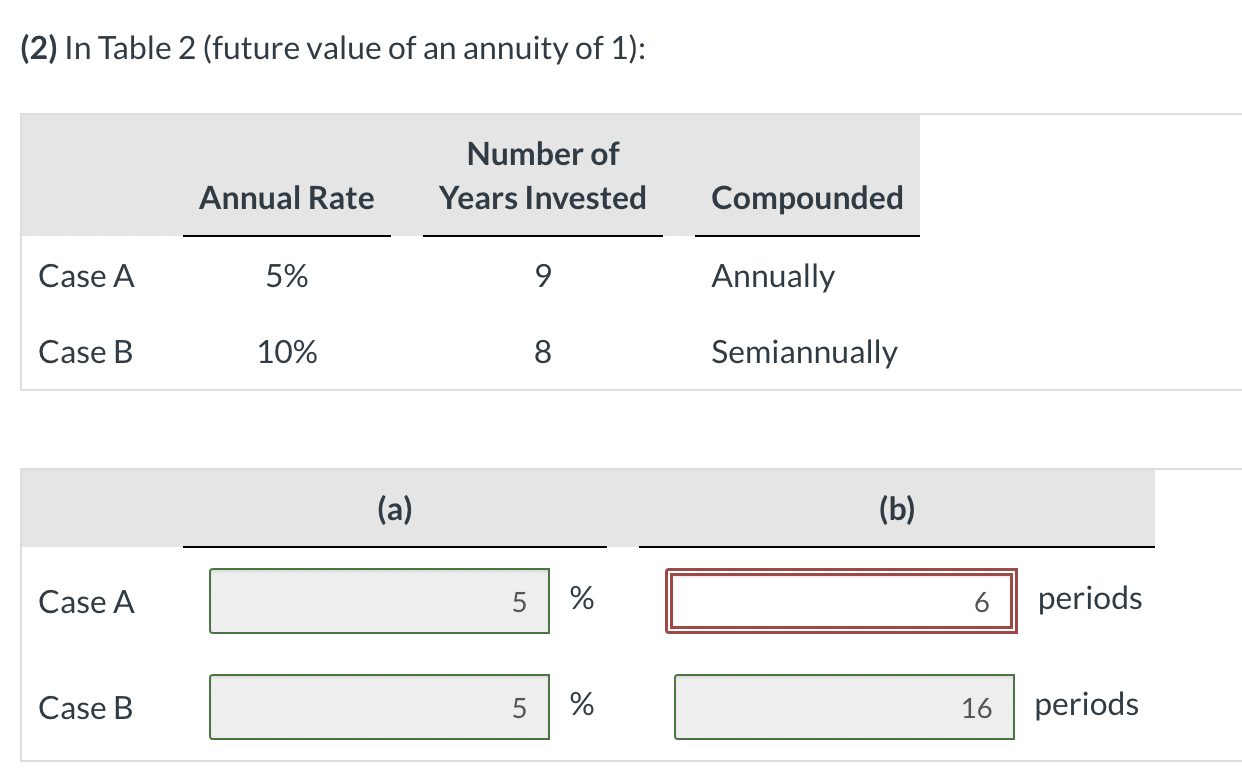Click the periods label beside the Case A field

pos(1090,598)
